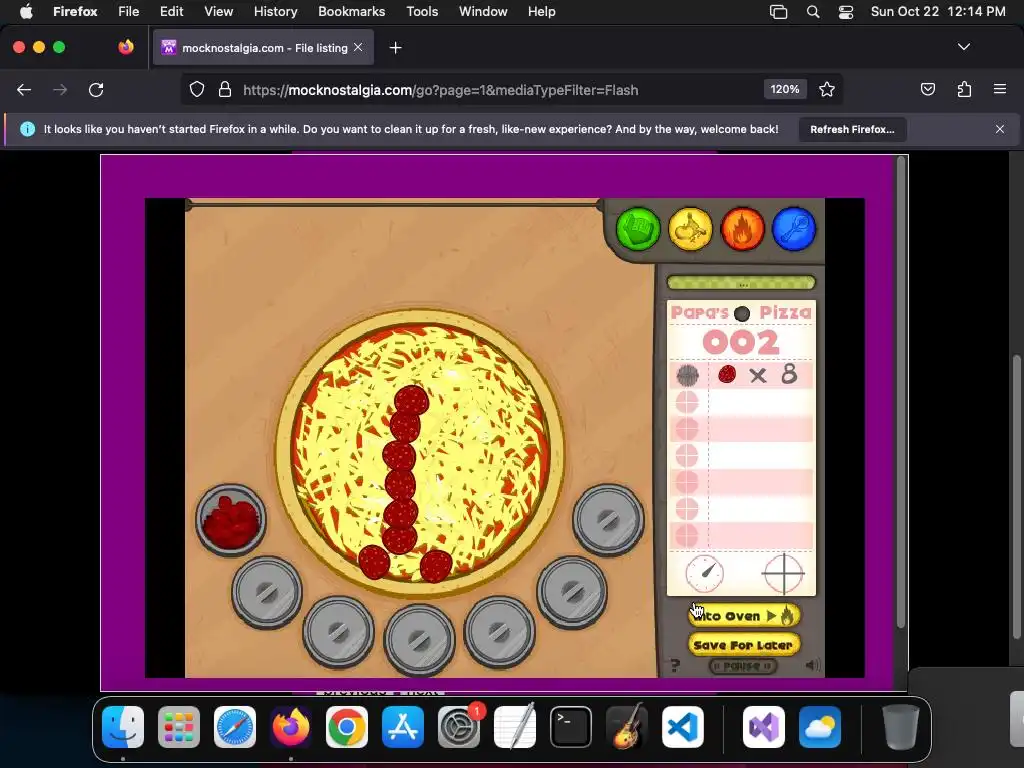The height and width of the screenshot is (768, 1024).
Task: Open the Bookmarks menu
Action: pos(351,12)
